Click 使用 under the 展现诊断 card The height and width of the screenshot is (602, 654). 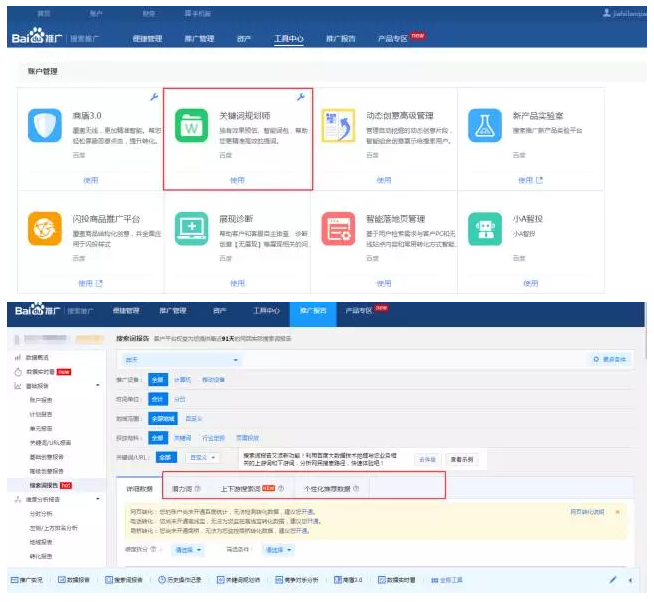coord(237,283)
